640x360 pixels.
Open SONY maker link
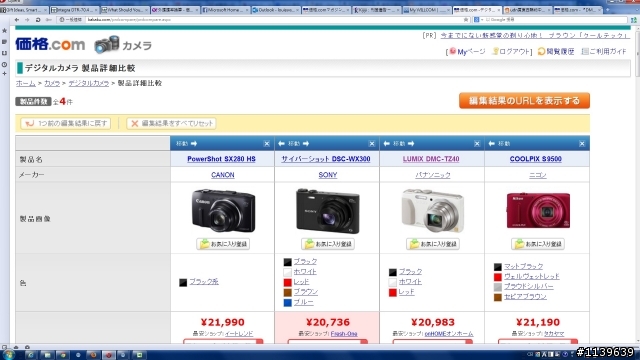tap(328, 175)
